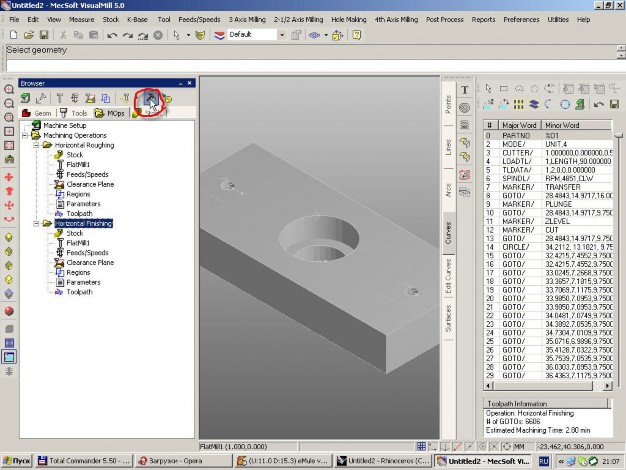Click the selection arrow tool in main toolbar
The height and width of the screenshot is (470, 626).
(x=176, y=35)
